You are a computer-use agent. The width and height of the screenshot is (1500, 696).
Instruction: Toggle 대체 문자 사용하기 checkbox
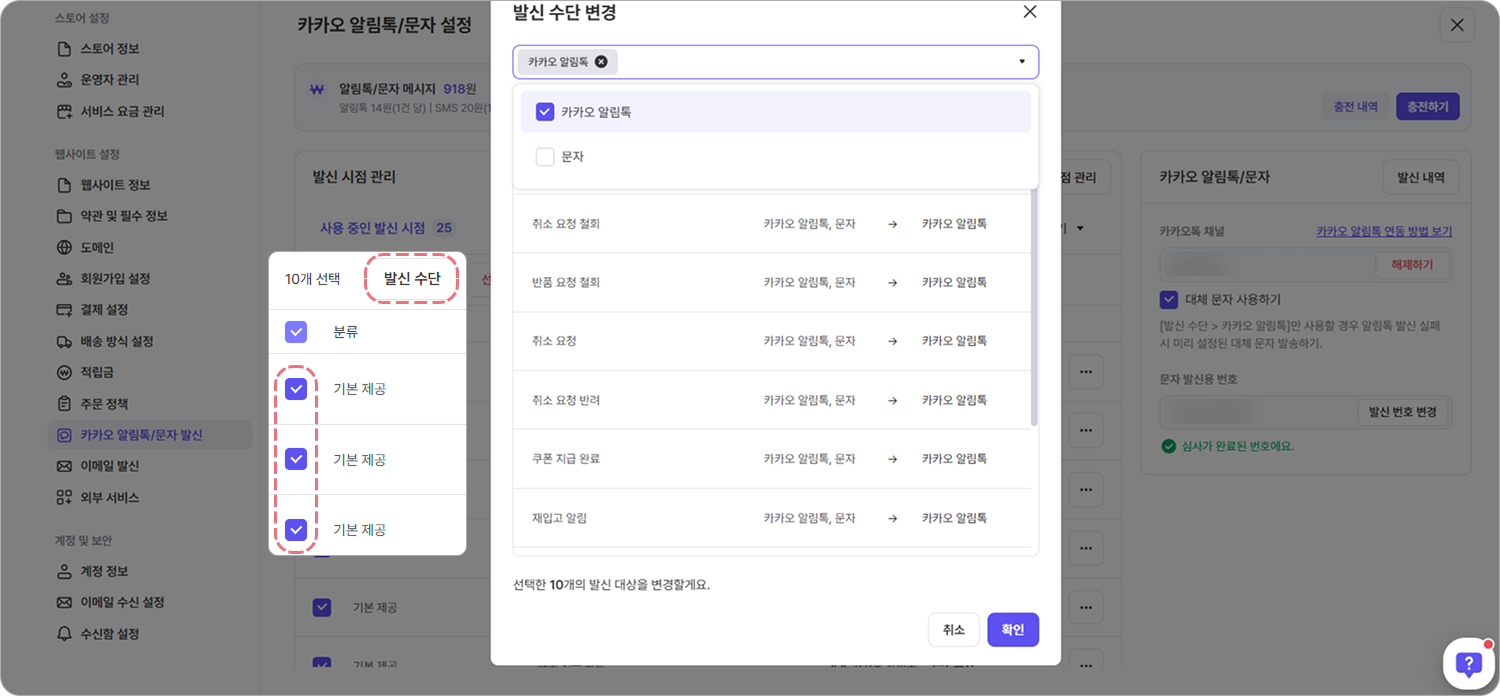tap(1169, 299)
